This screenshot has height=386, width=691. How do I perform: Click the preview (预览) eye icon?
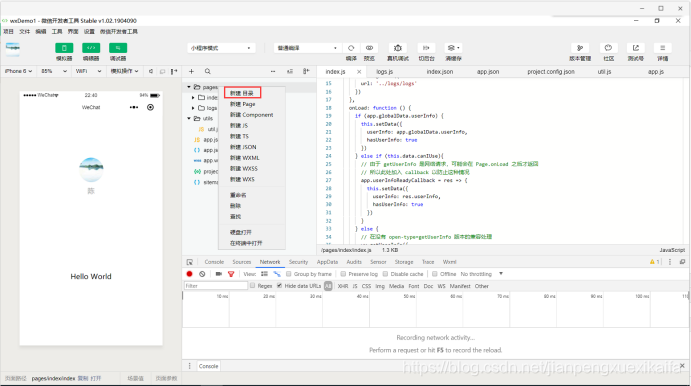point(369,48)
